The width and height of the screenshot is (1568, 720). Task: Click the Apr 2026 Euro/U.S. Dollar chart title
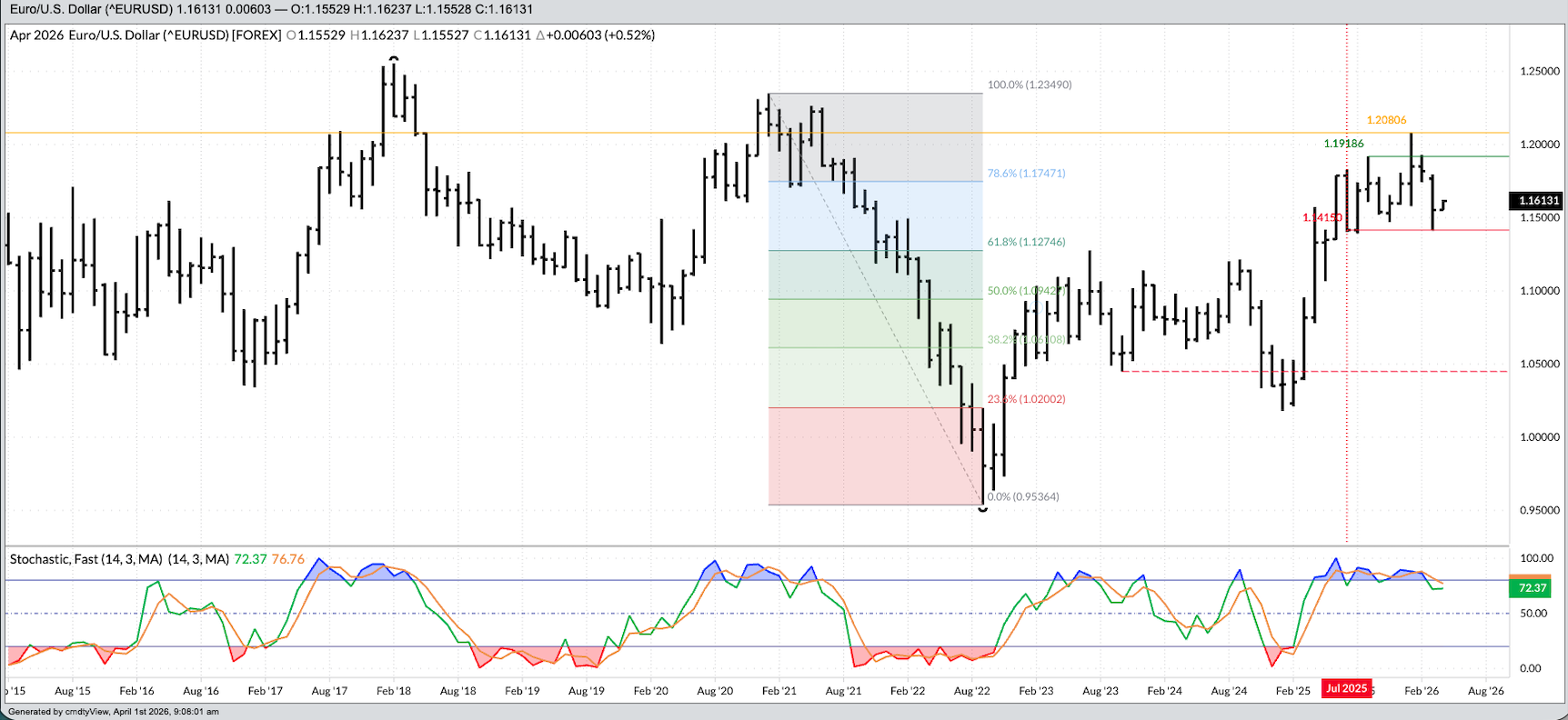click(x=146, y=35)
